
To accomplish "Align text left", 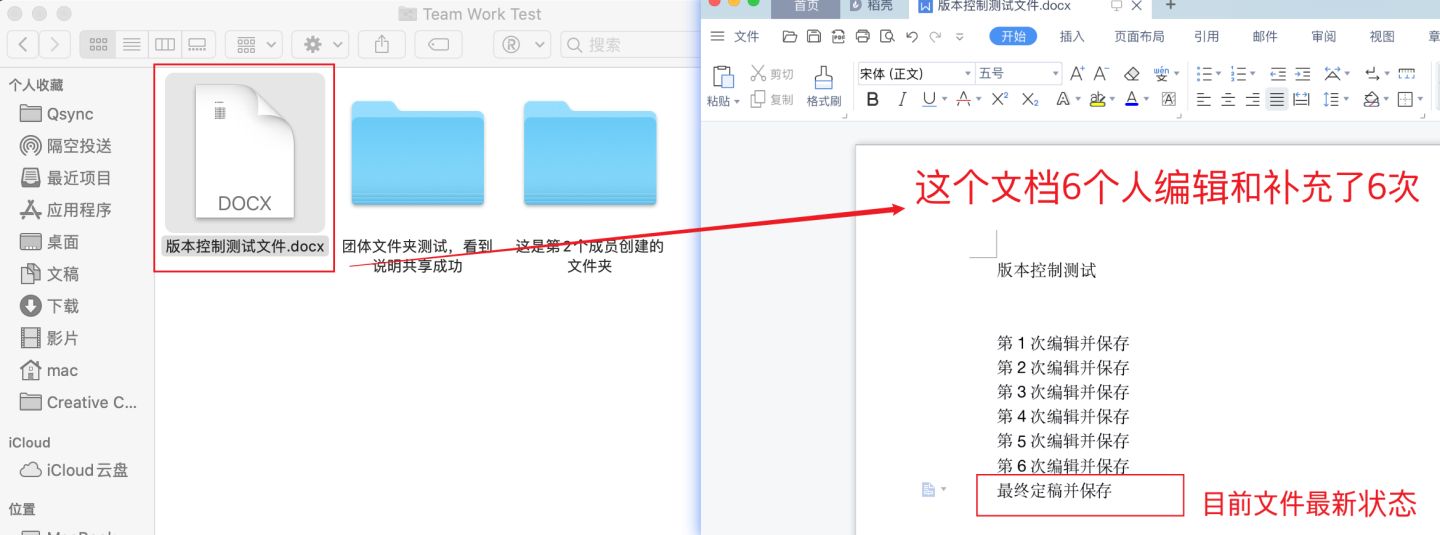I will 1204,99.
